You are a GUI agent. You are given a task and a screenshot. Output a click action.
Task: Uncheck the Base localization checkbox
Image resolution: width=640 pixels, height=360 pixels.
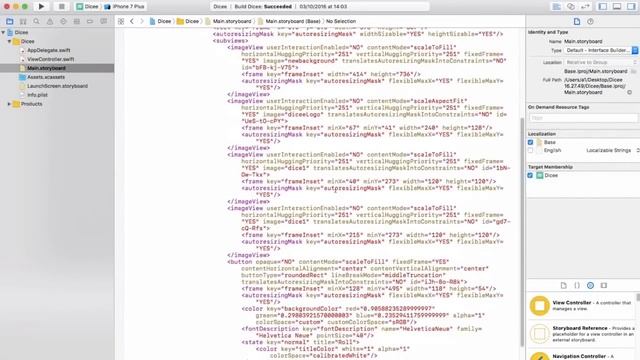530,142
